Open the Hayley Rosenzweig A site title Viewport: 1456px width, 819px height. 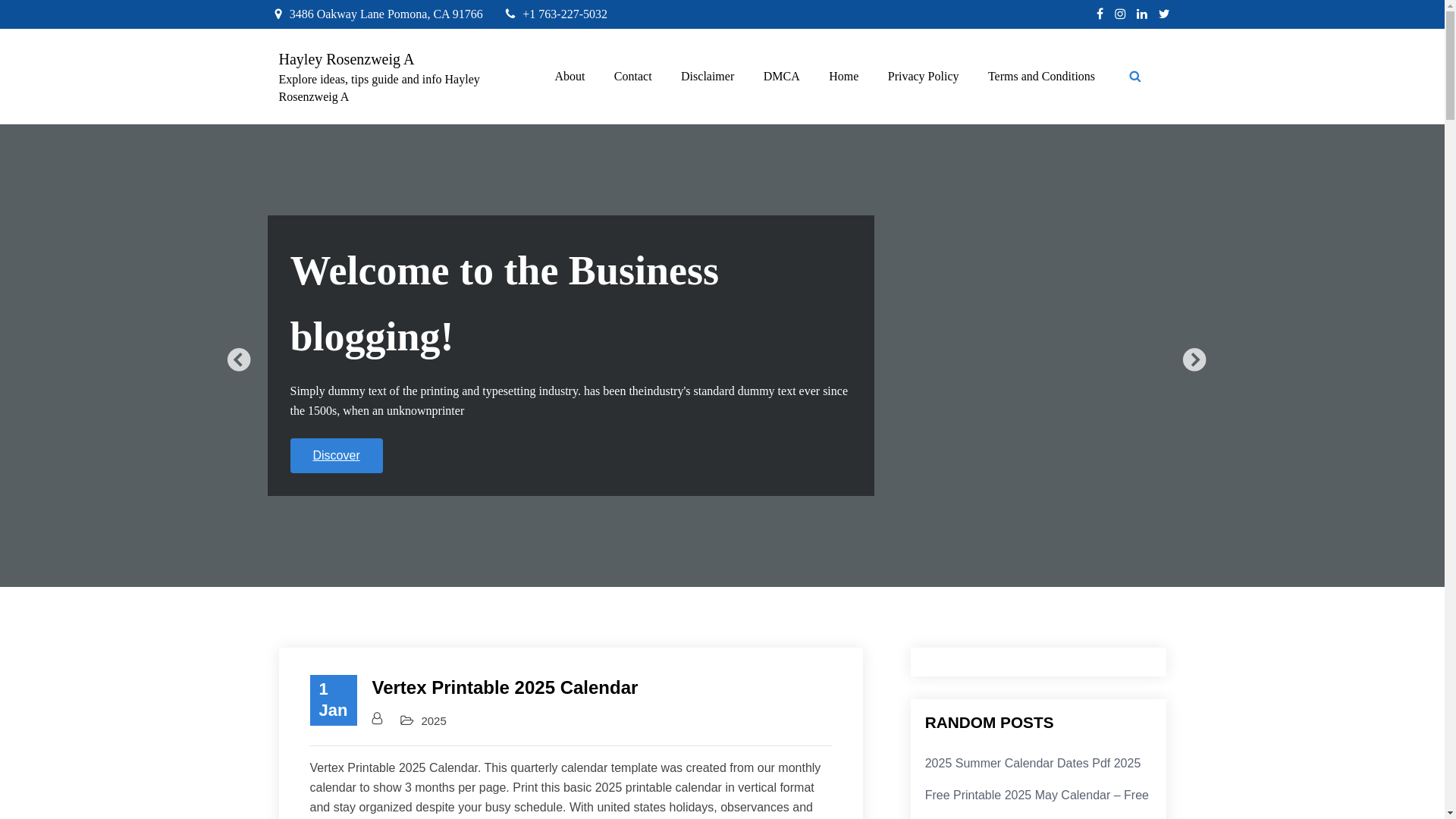[x=347, y=59]
